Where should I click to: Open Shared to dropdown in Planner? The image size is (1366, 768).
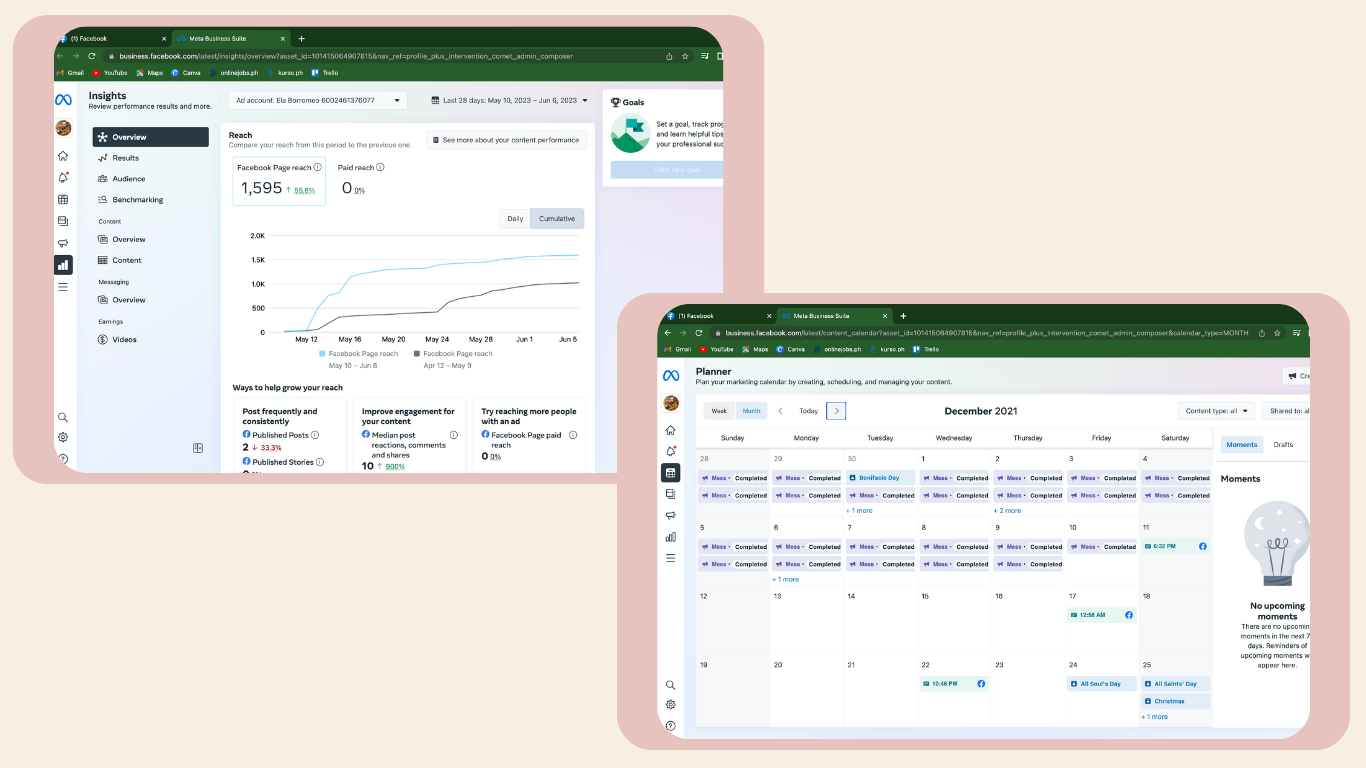point(1286,411)
